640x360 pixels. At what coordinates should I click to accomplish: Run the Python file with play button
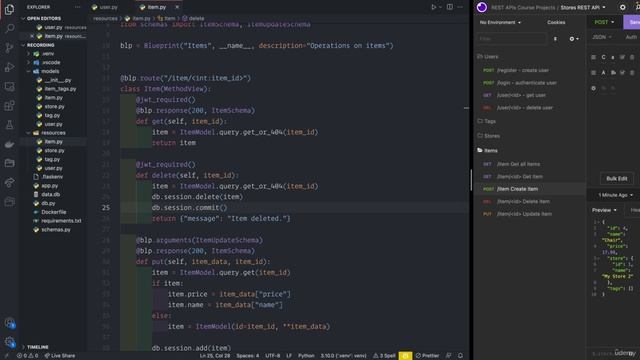coord(433,7)
